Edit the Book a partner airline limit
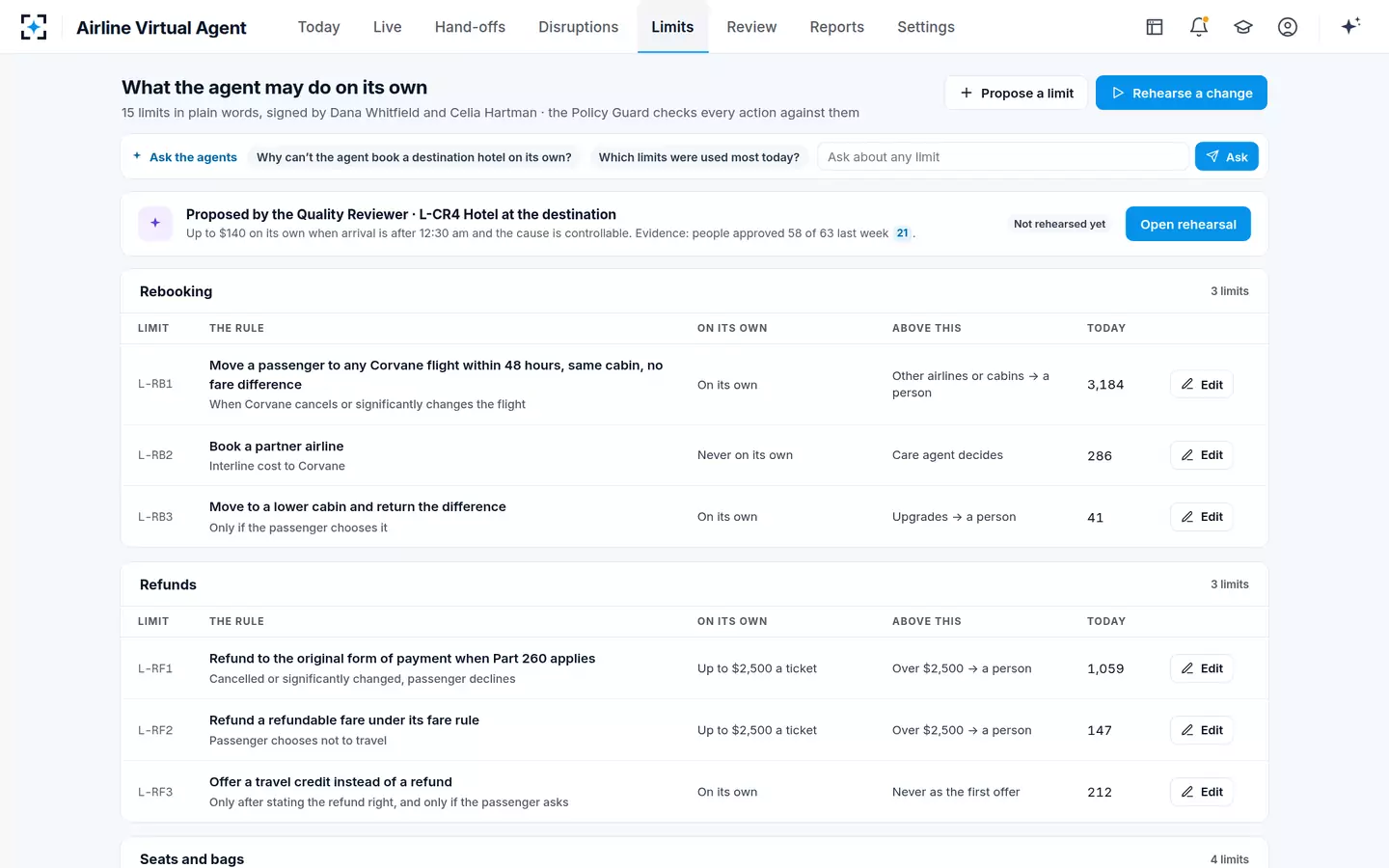The width and height of the screenshot is (1389, 868). 1202,455
